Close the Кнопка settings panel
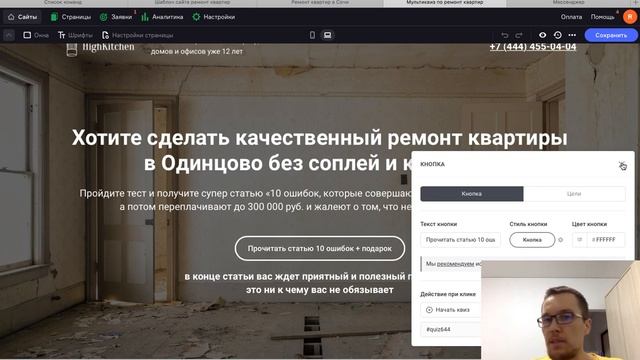Screen dimensions: 640x360 [622, 165]
